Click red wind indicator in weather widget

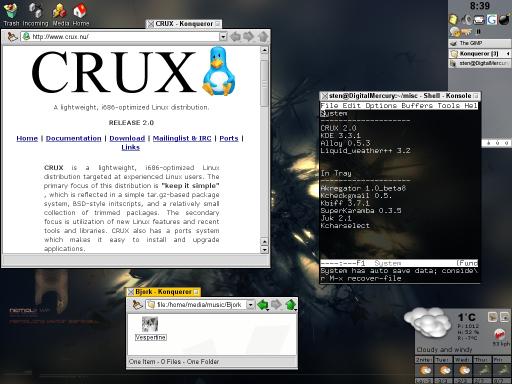coord(499,334)
